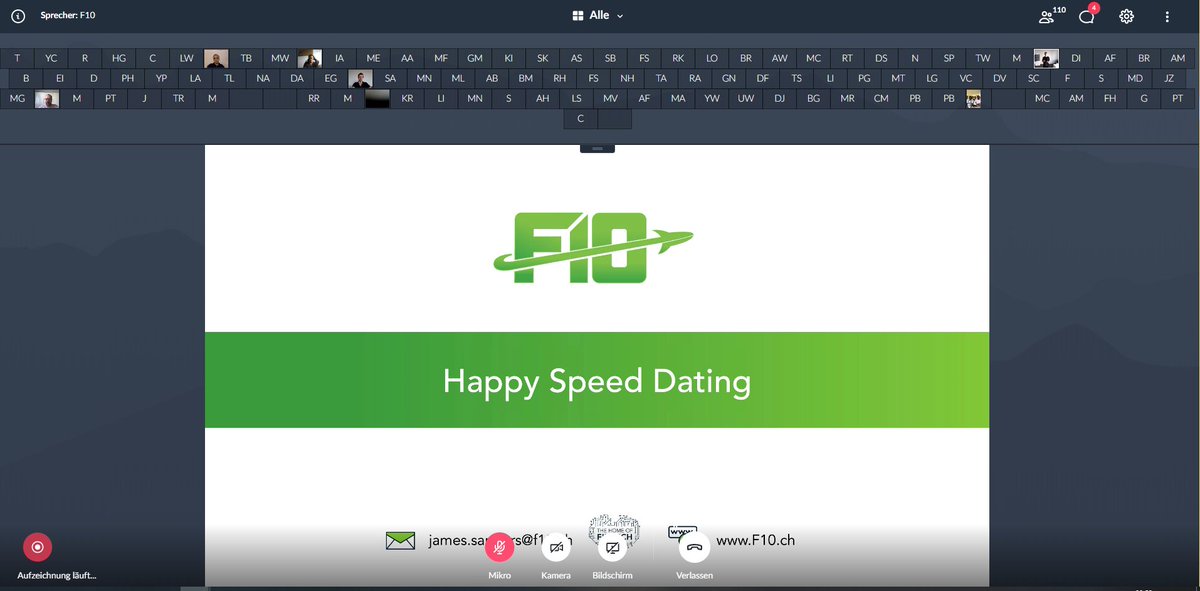
Task: Select participant tile YW
Action: pyautogui.click(x=712, y=98)
